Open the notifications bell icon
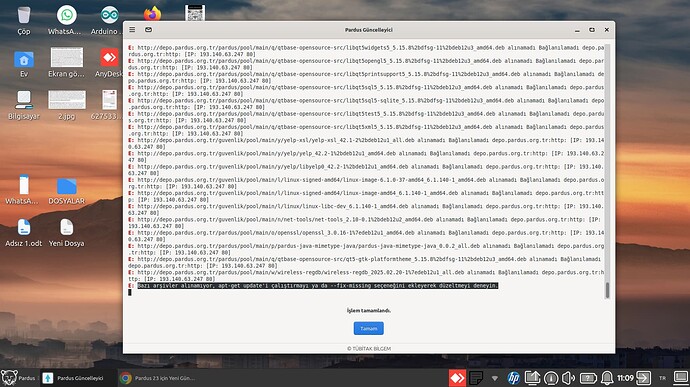Viewport: 690px width, 387px height. pos(607,378)
